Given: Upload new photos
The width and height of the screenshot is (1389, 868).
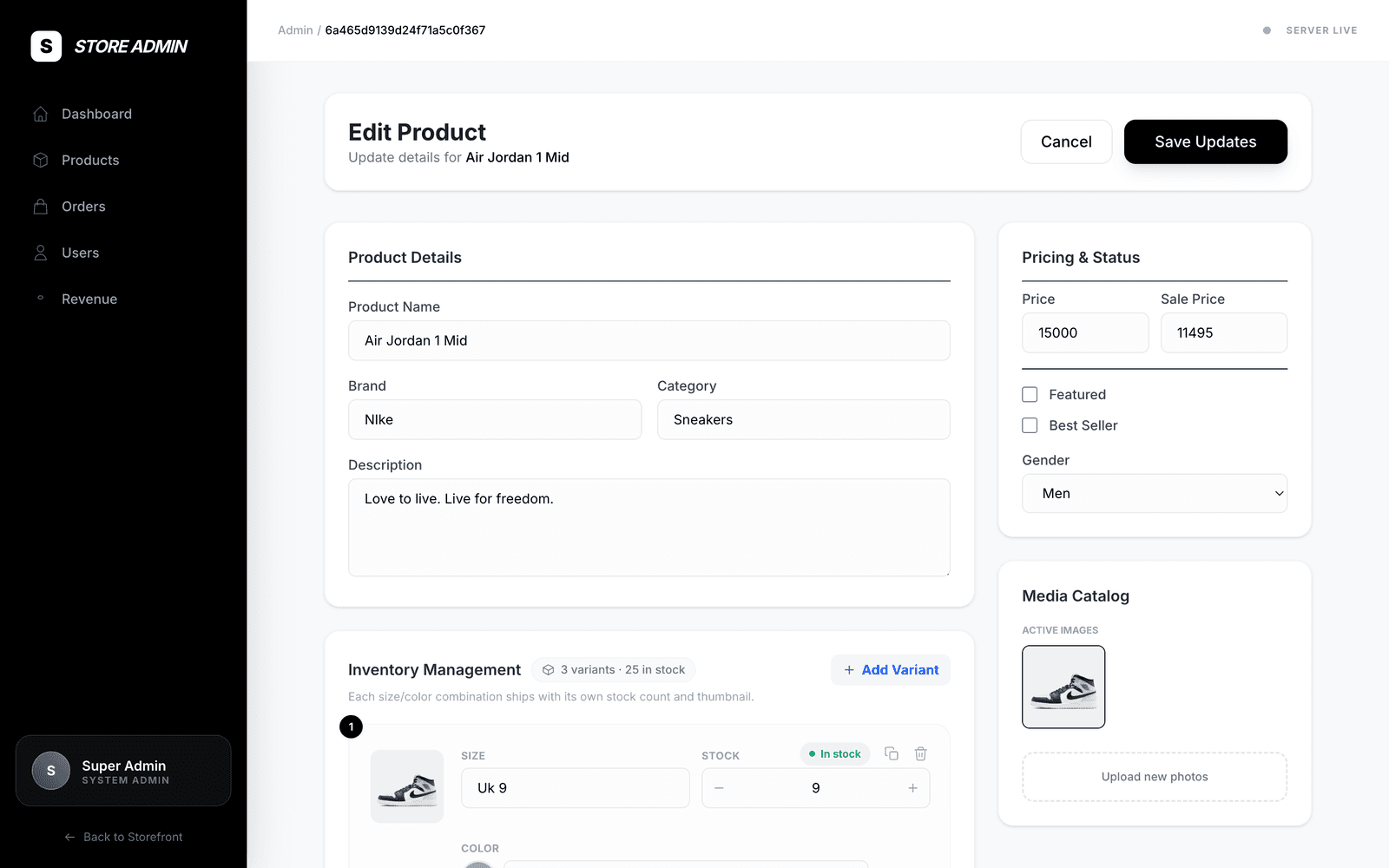Looking at the screenshot, I should [x=1155, y=777].
